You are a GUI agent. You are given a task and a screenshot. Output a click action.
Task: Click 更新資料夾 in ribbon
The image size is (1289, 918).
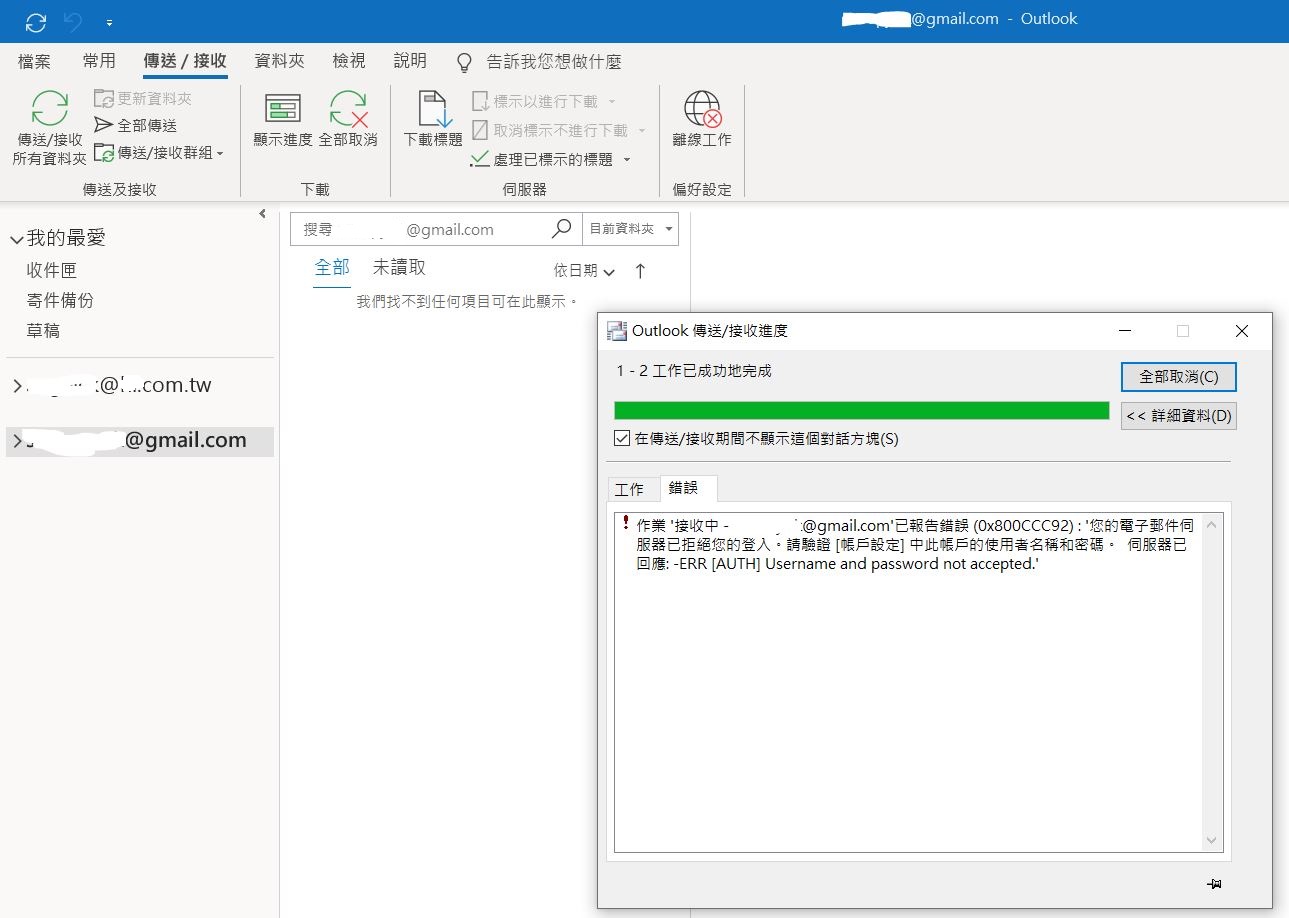142,98
